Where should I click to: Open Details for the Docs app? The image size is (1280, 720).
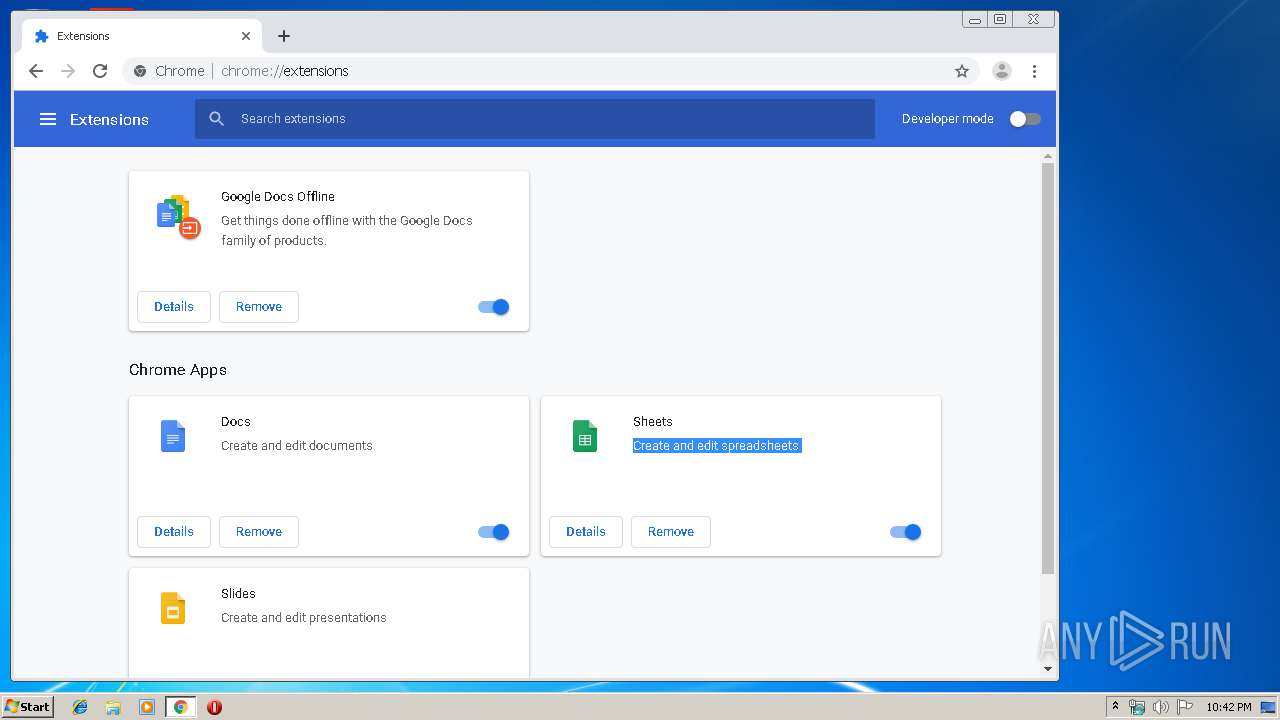174,532
